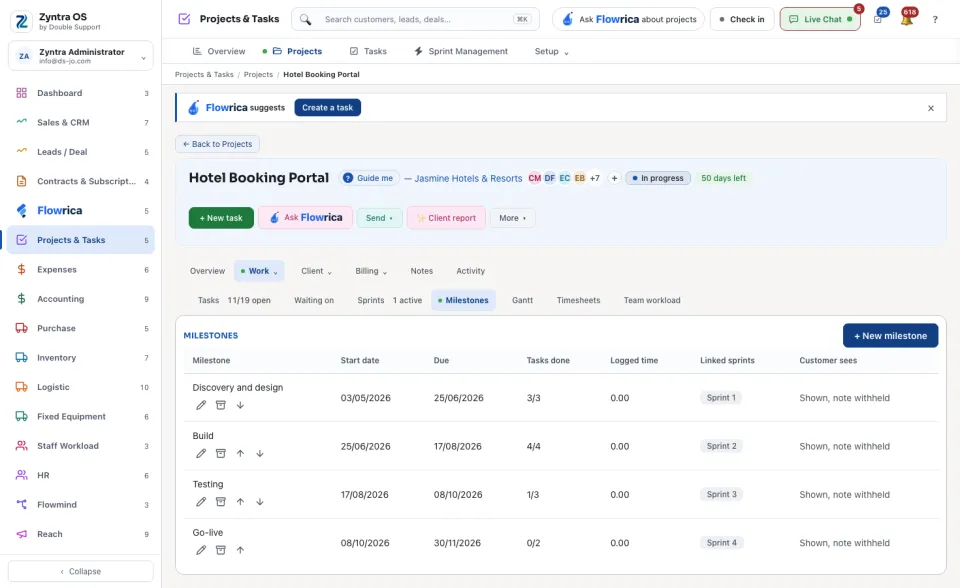This screenshot has width=960, height=588.
Task: Click the Sprint 4 linked sprint chip
Action: click(721, 543)
